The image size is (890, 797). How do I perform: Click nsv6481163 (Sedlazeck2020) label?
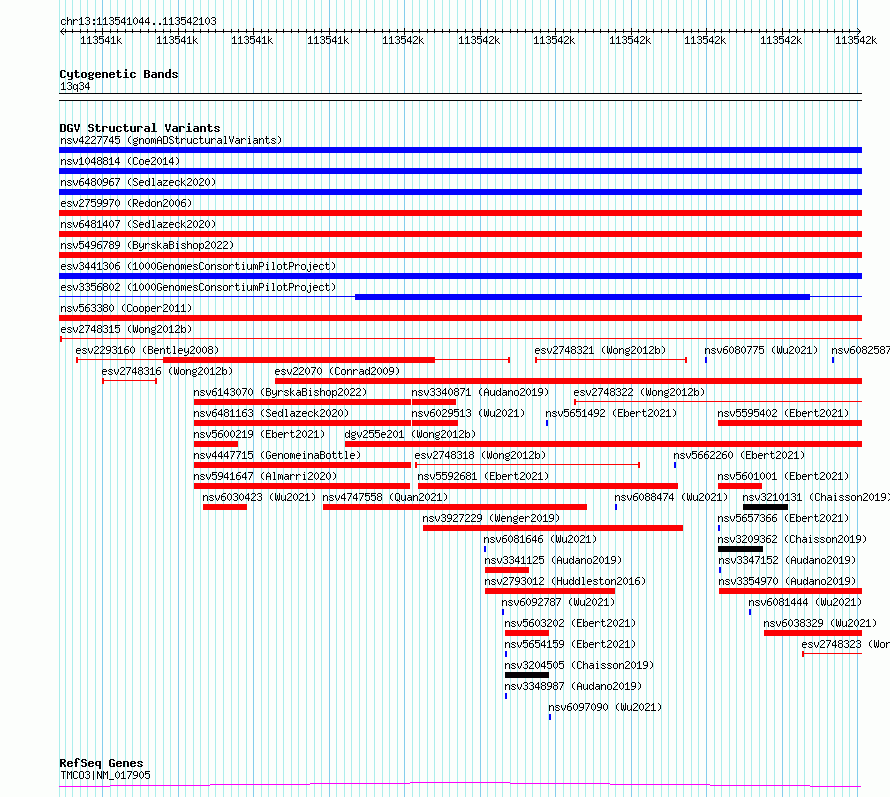(x=271, y=413)
